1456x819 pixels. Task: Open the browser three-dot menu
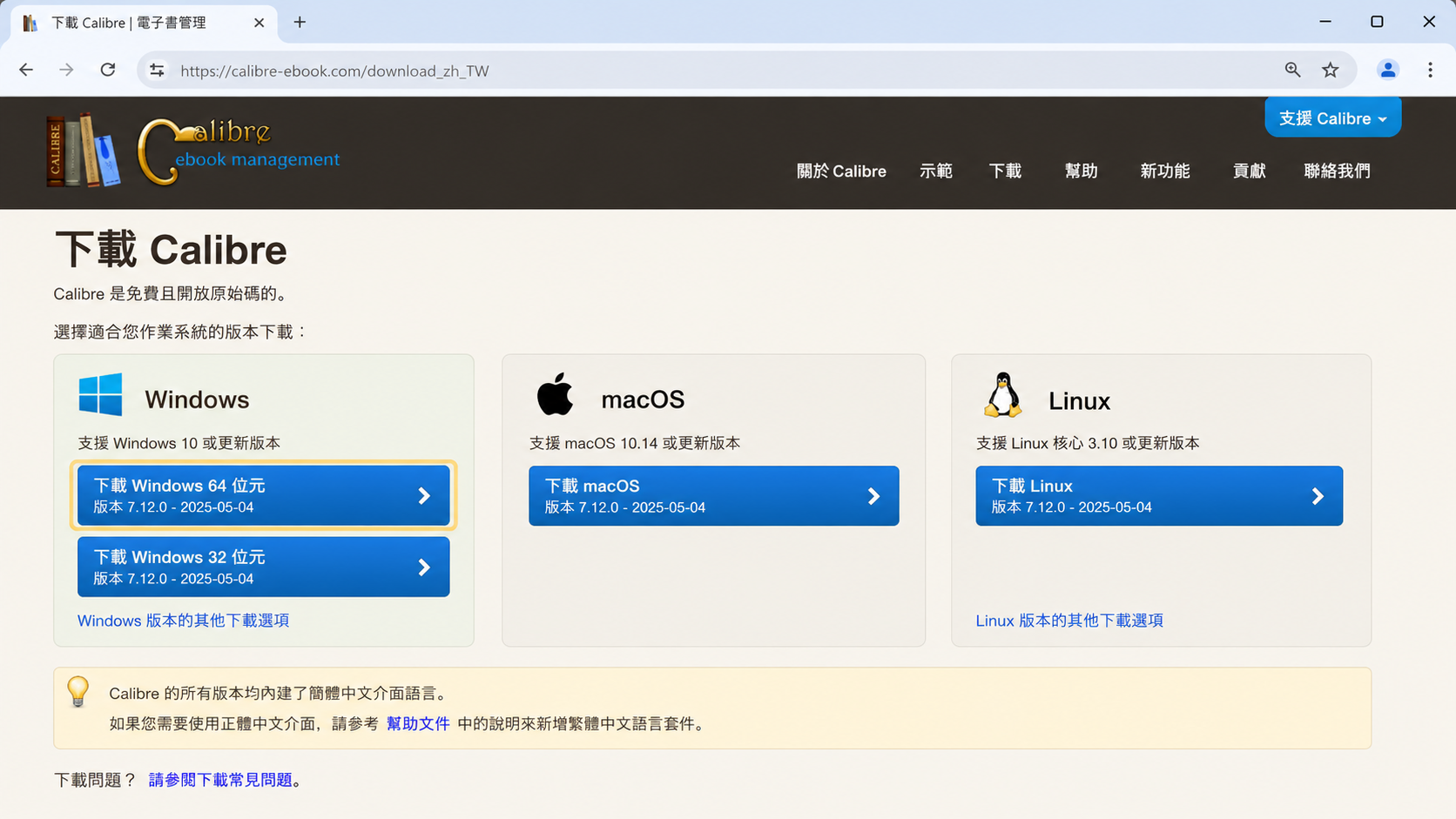point(1430,70)
